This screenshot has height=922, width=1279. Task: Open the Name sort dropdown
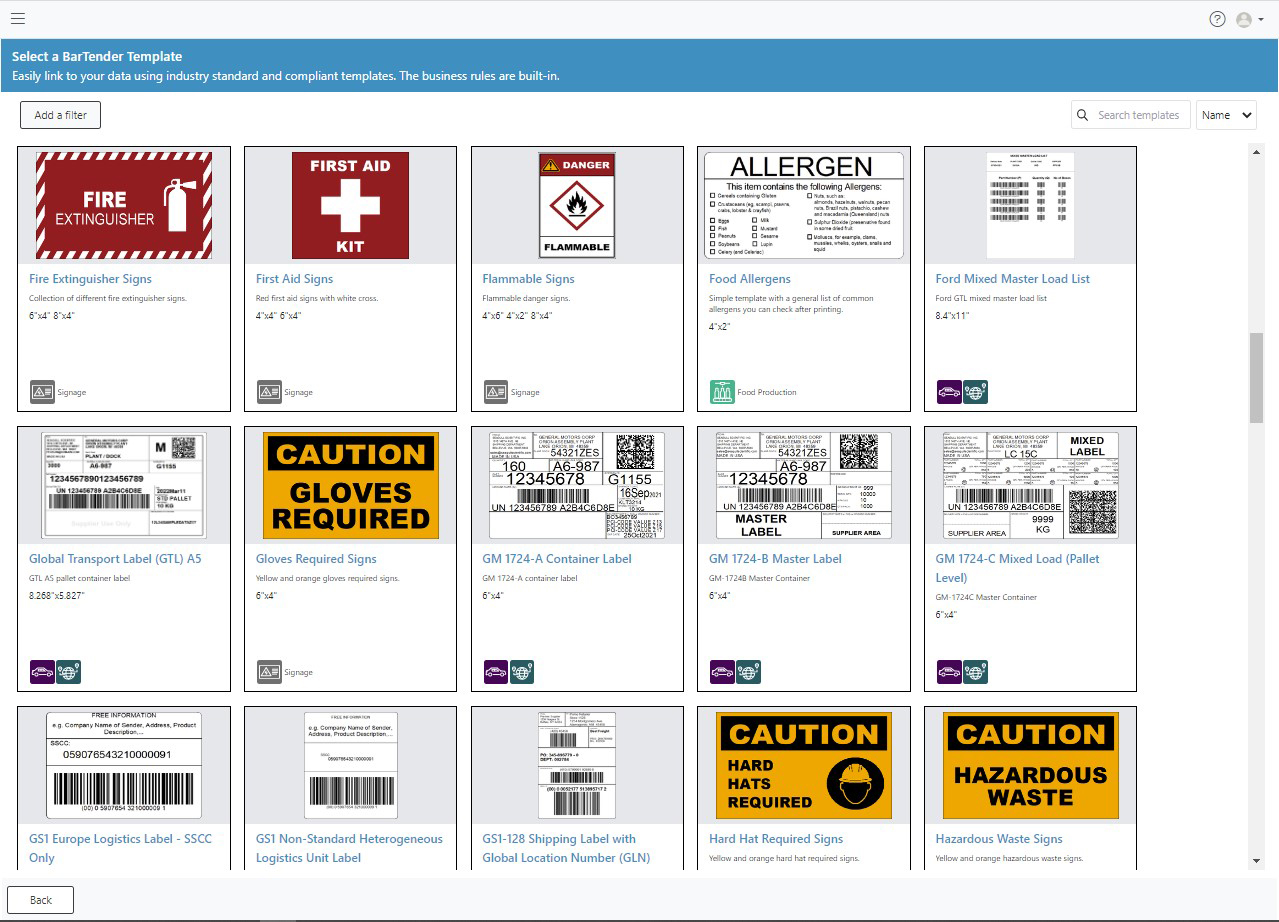coord(1226,115)
